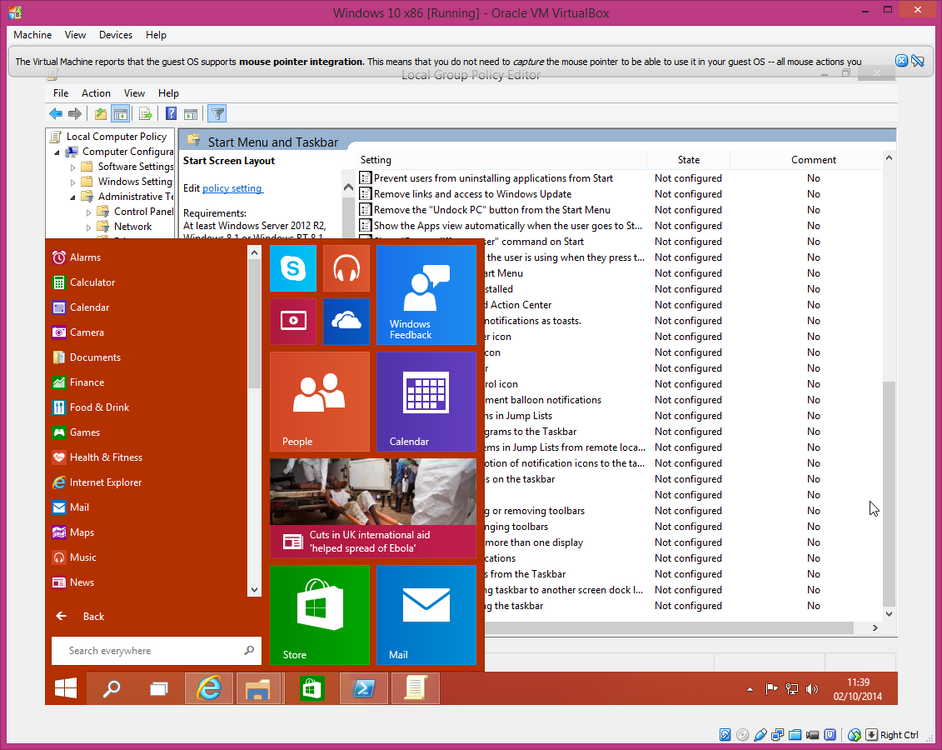Screen dimensions: 942x750
Task: Open the VirtualBox Devices menu
Action: (115, 35)
